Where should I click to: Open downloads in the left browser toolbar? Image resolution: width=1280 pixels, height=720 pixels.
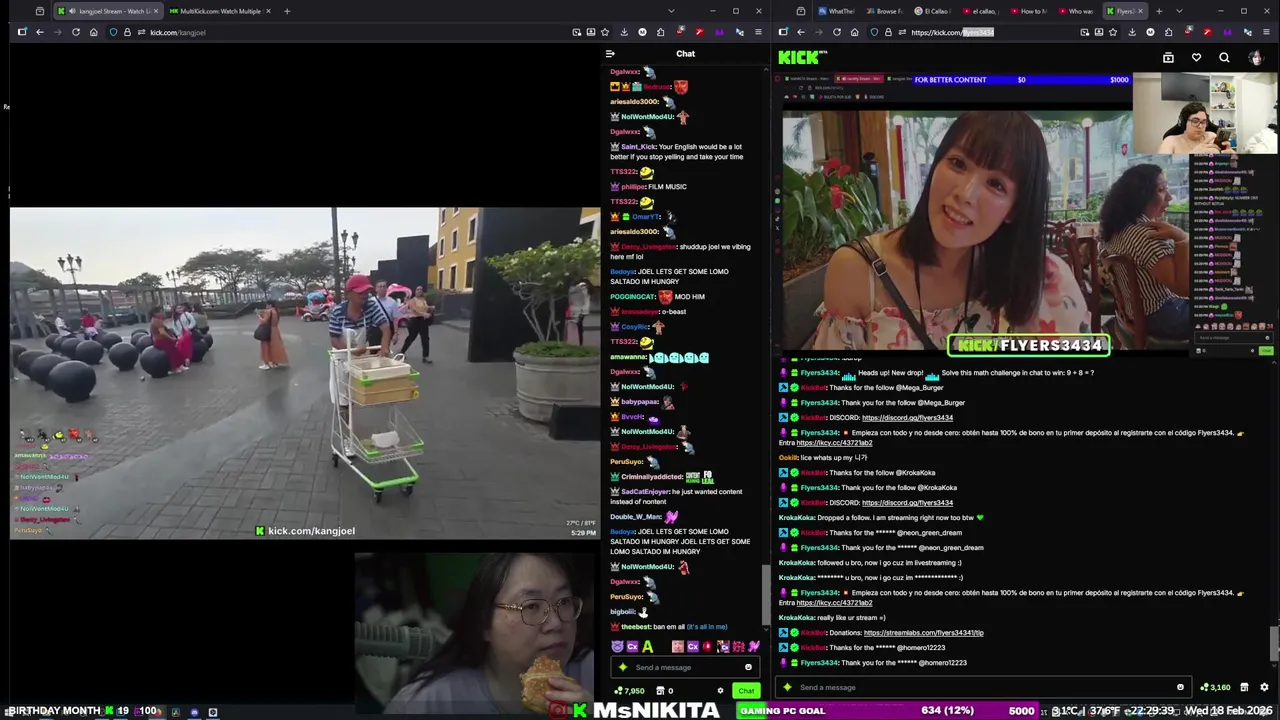[624, 32]
